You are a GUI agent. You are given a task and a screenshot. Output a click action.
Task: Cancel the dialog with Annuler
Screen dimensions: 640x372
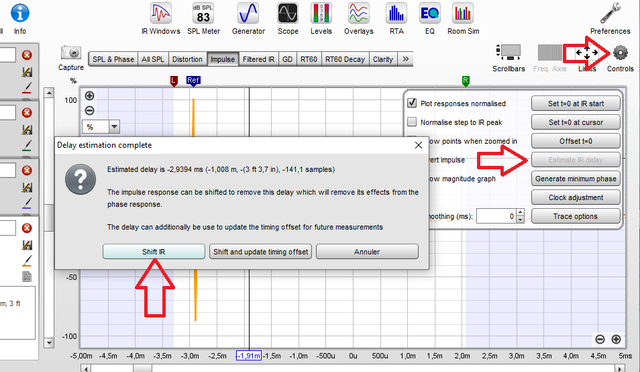367,252
